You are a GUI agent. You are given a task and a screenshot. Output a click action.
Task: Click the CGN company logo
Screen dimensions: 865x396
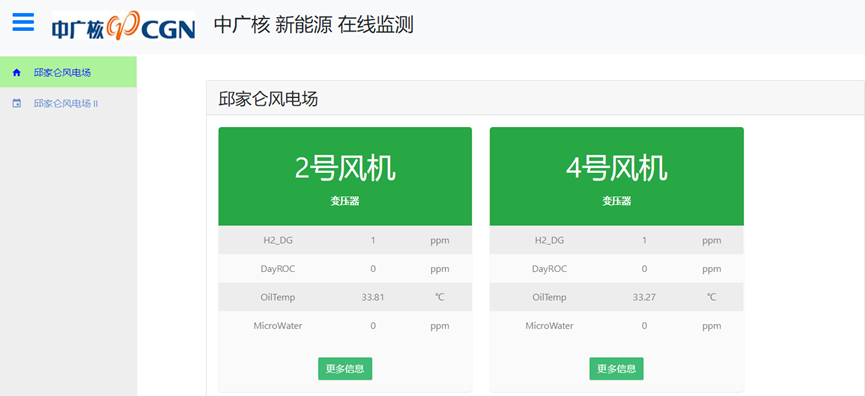[x=124, y=26]
